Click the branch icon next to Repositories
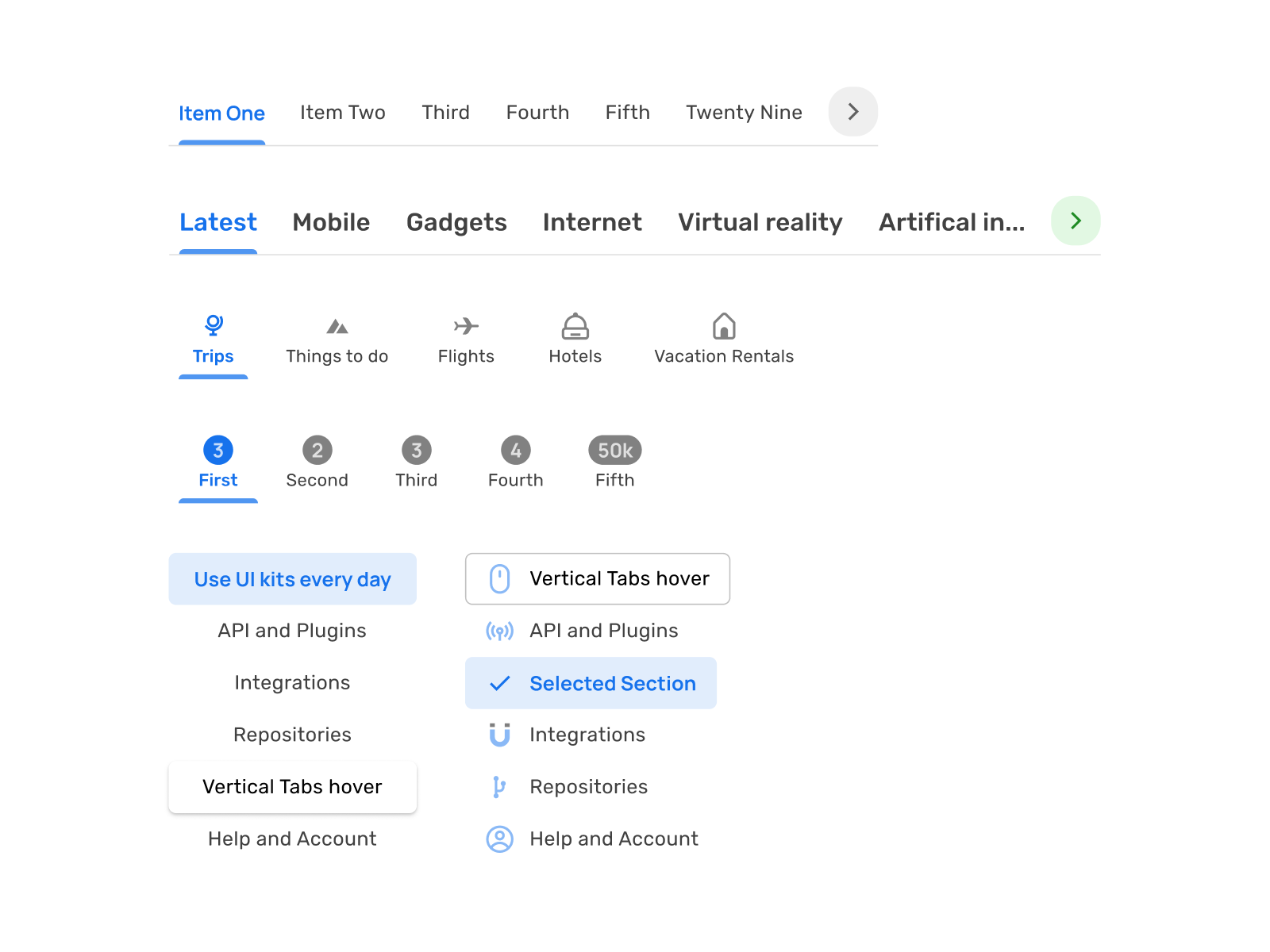The image size is (1270, 952). point(499,787)
